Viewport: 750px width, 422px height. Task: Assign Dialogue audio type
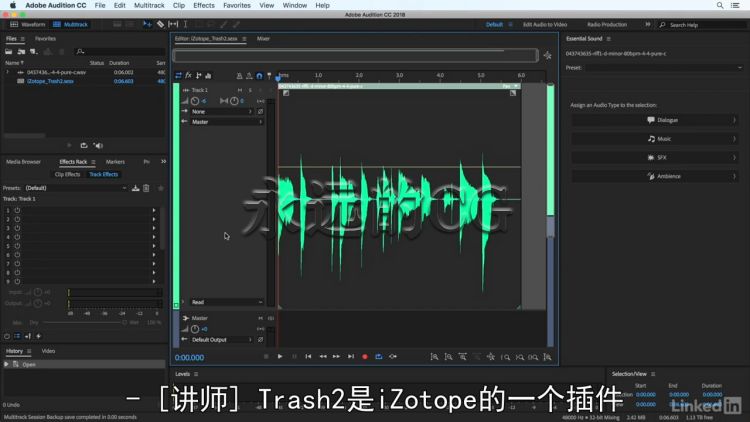[x=654, y=120]
